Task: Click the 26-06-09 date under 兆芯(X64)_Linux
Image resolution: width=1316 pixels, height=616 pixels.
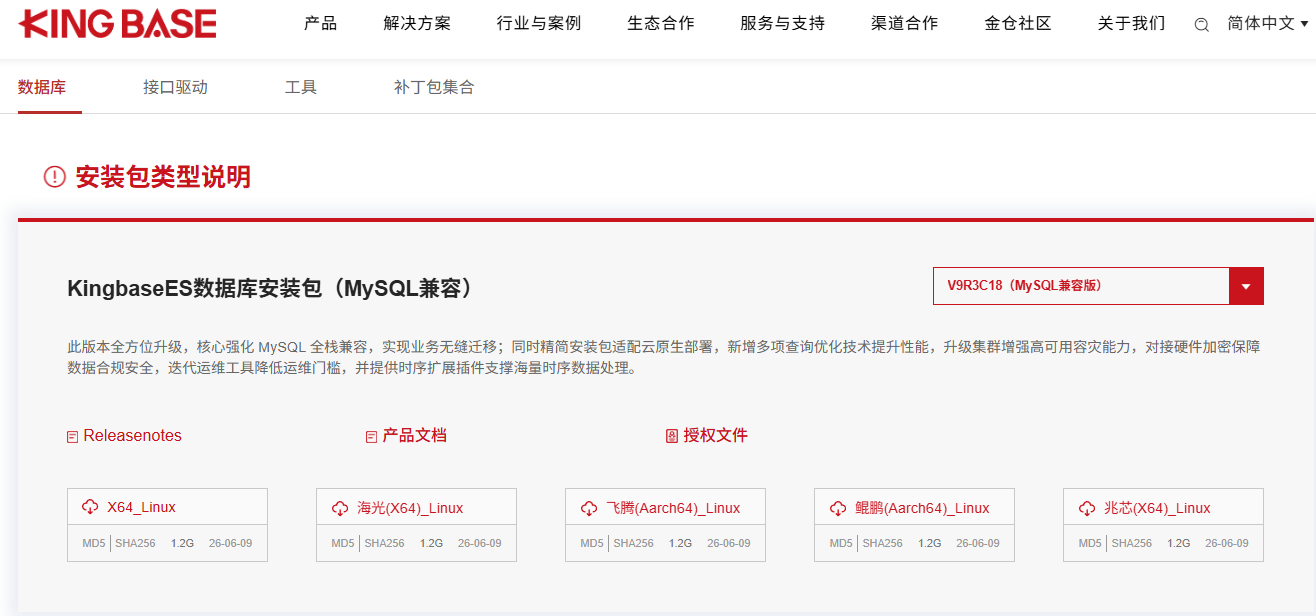Action: tap(1226, 543)
